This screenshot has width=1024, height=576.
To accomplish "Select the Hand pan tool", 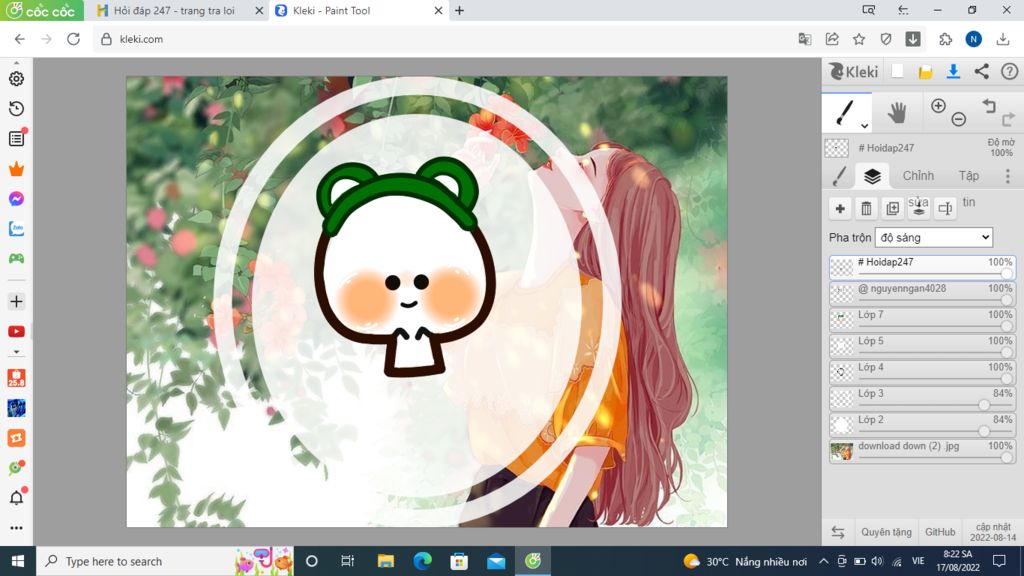I will [x=897, y=113].
